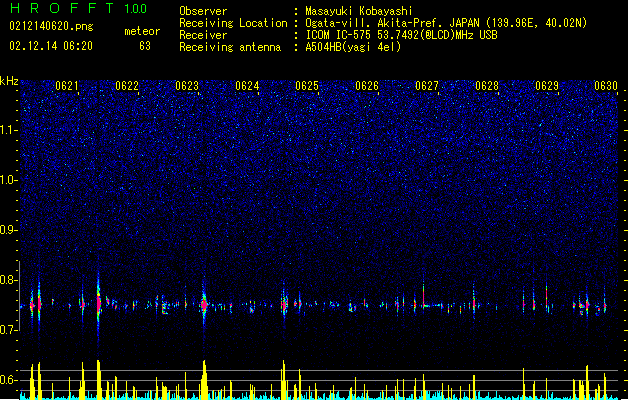Click the 'Receiving antenna' label
629x400 pixels.
230,47
